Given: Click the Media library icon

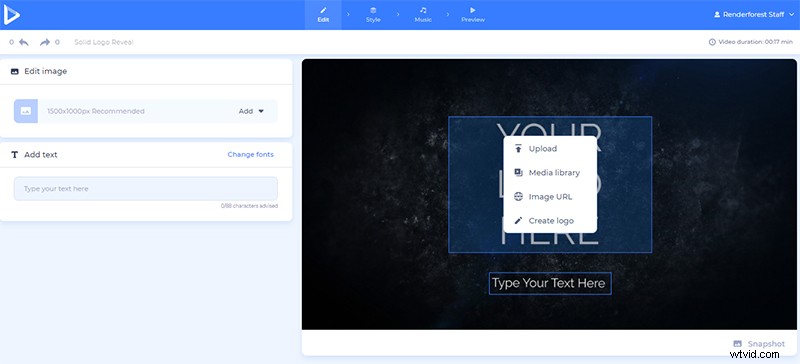Looking at the screenshot, I should (518, 173).
